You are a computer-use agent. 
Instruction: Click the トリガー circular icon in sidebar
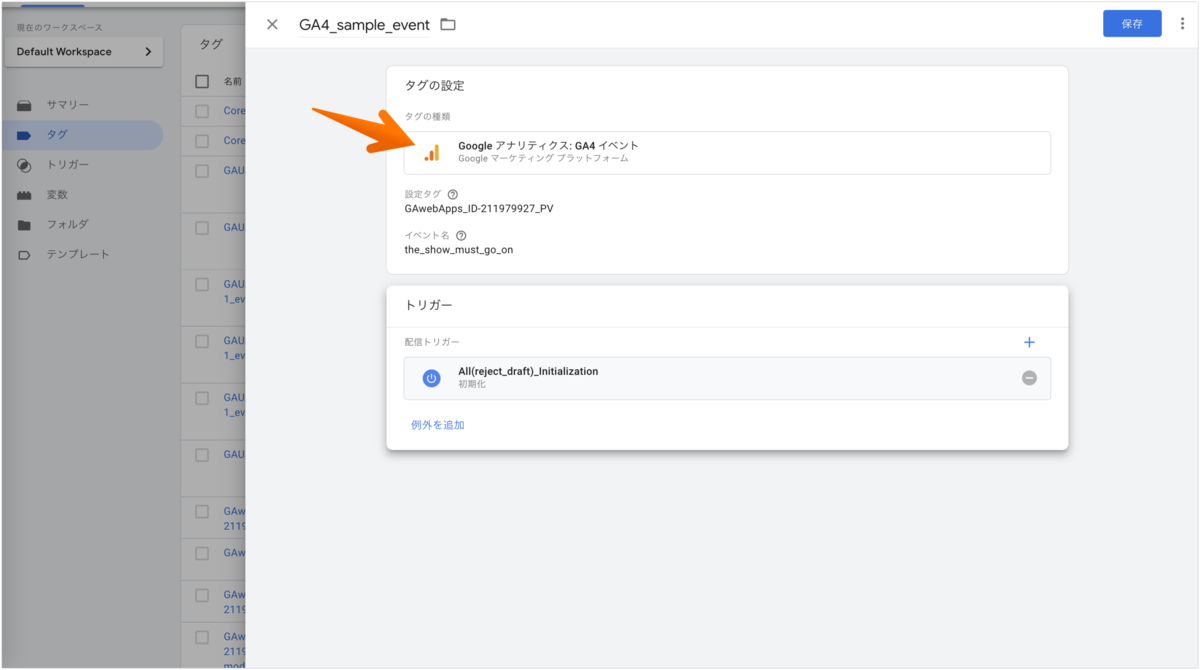[24, 165]
